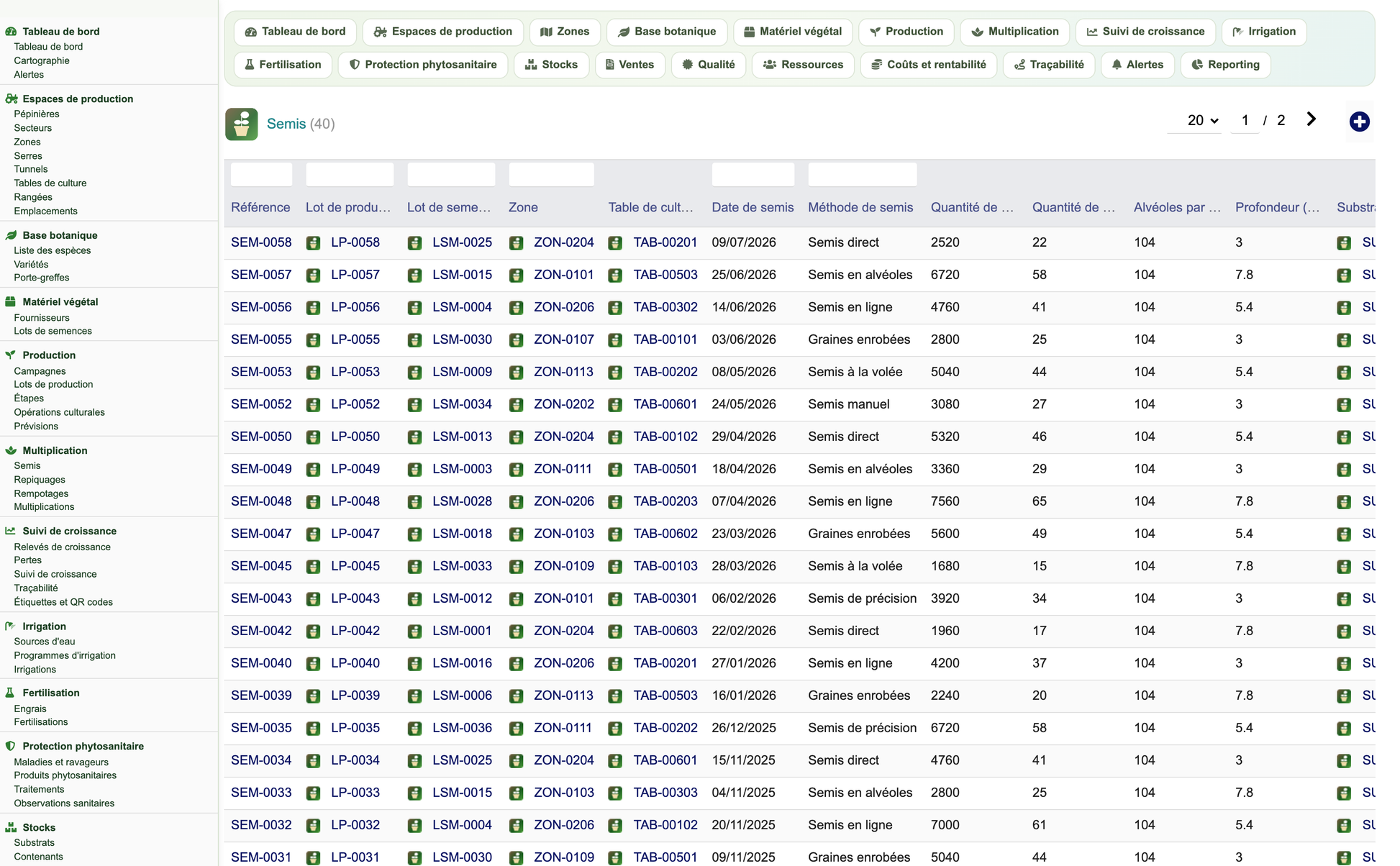Click the icon next to LSM-0009

coord(414,373)
